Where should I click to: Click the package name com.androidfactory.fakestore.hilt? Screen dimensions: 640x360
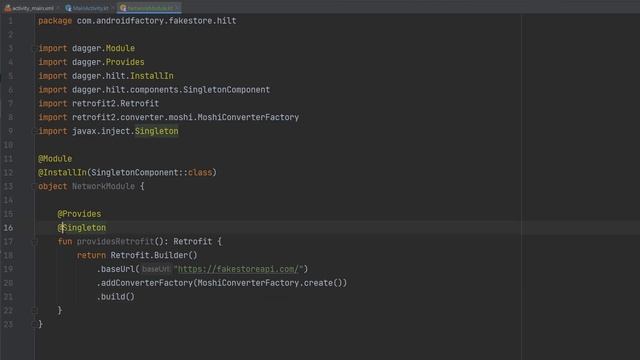156,21
